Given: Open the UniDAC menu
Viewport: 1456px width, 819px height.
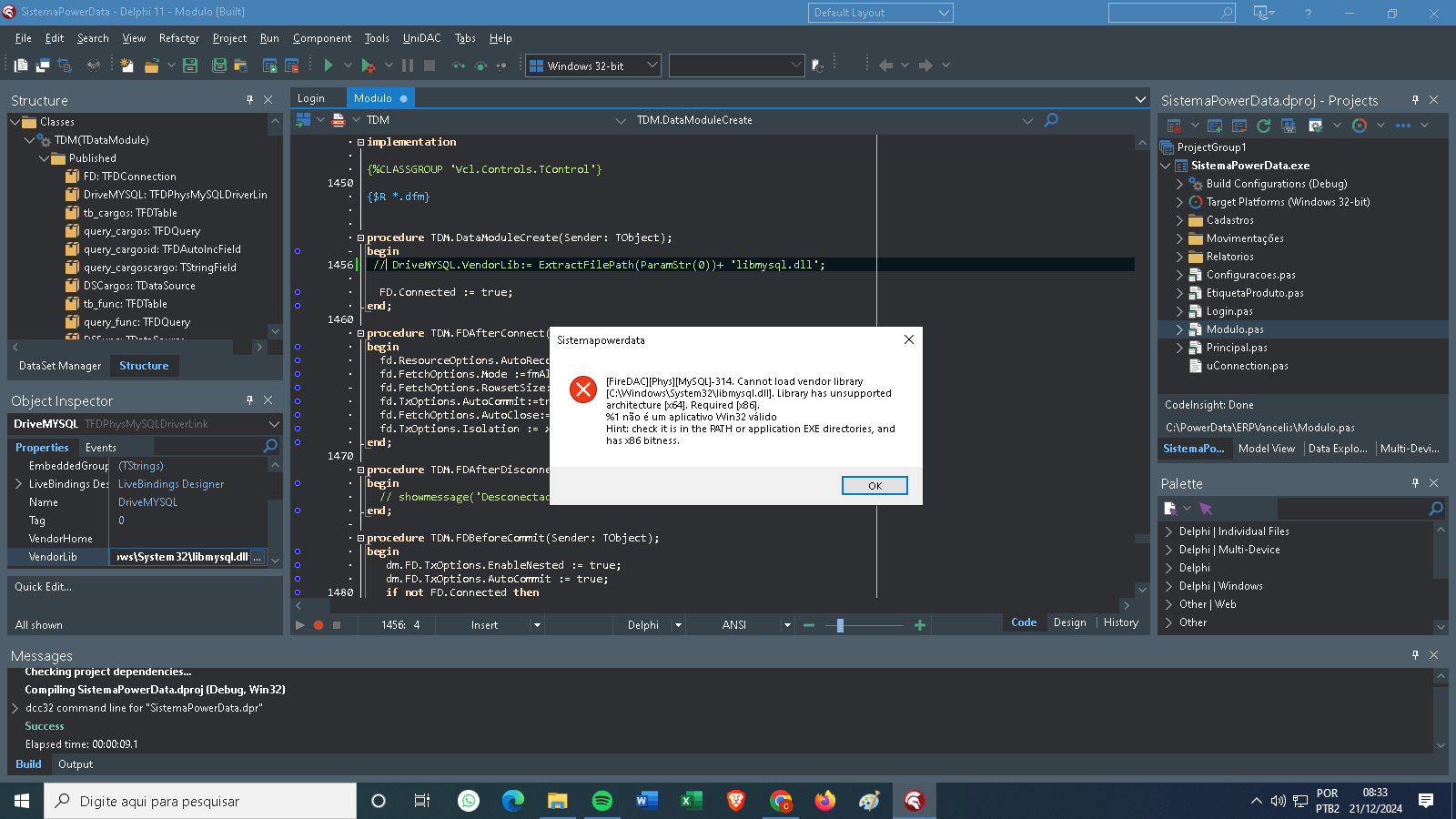Looking at the screenshot, I should coord(421,38).
